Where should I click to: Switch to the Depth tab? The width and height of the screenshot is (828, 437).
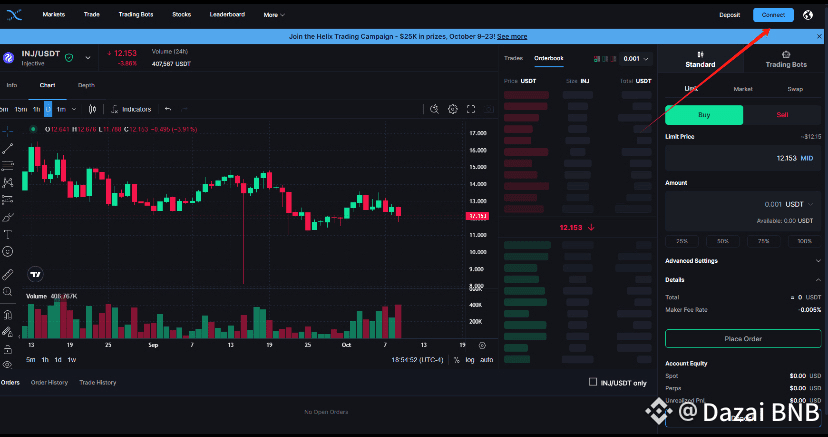pos(87,85)
